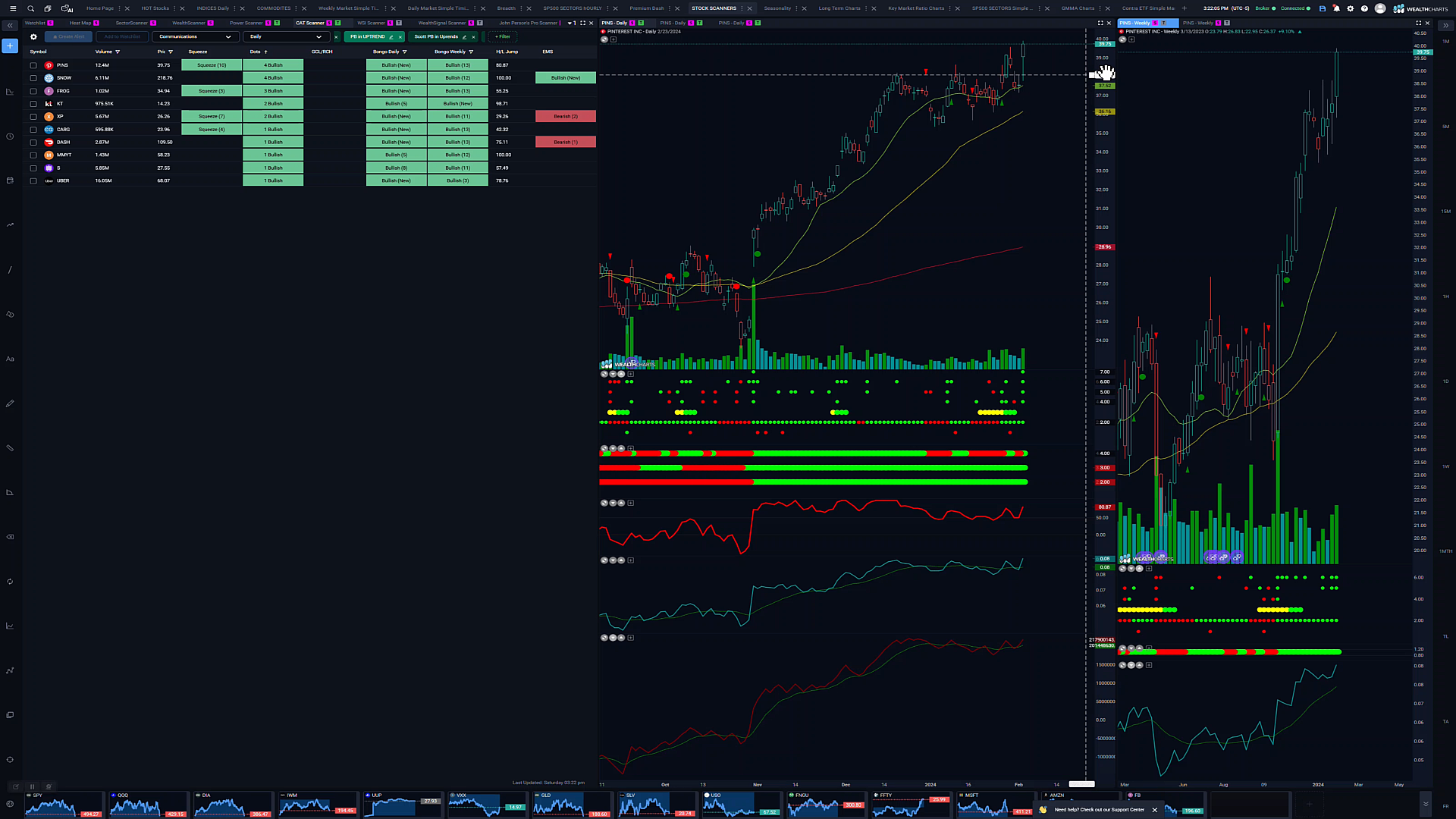Collapse the left sidebar with double chevron
1456x819 pixels.
[10, 26]
